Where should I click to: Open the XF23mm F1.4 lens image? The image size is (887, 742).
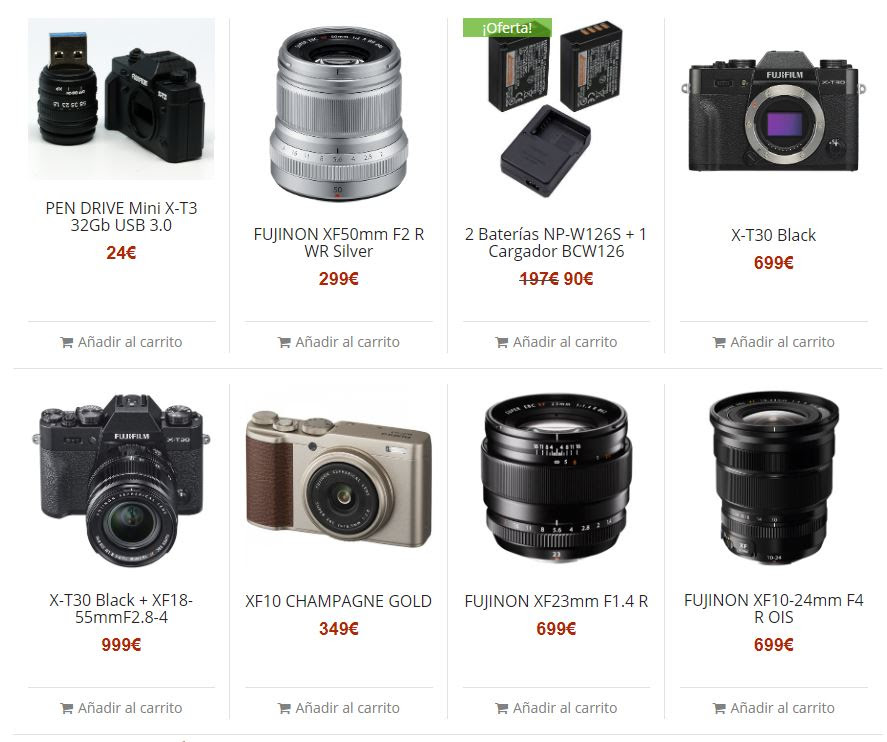point(556,478)
